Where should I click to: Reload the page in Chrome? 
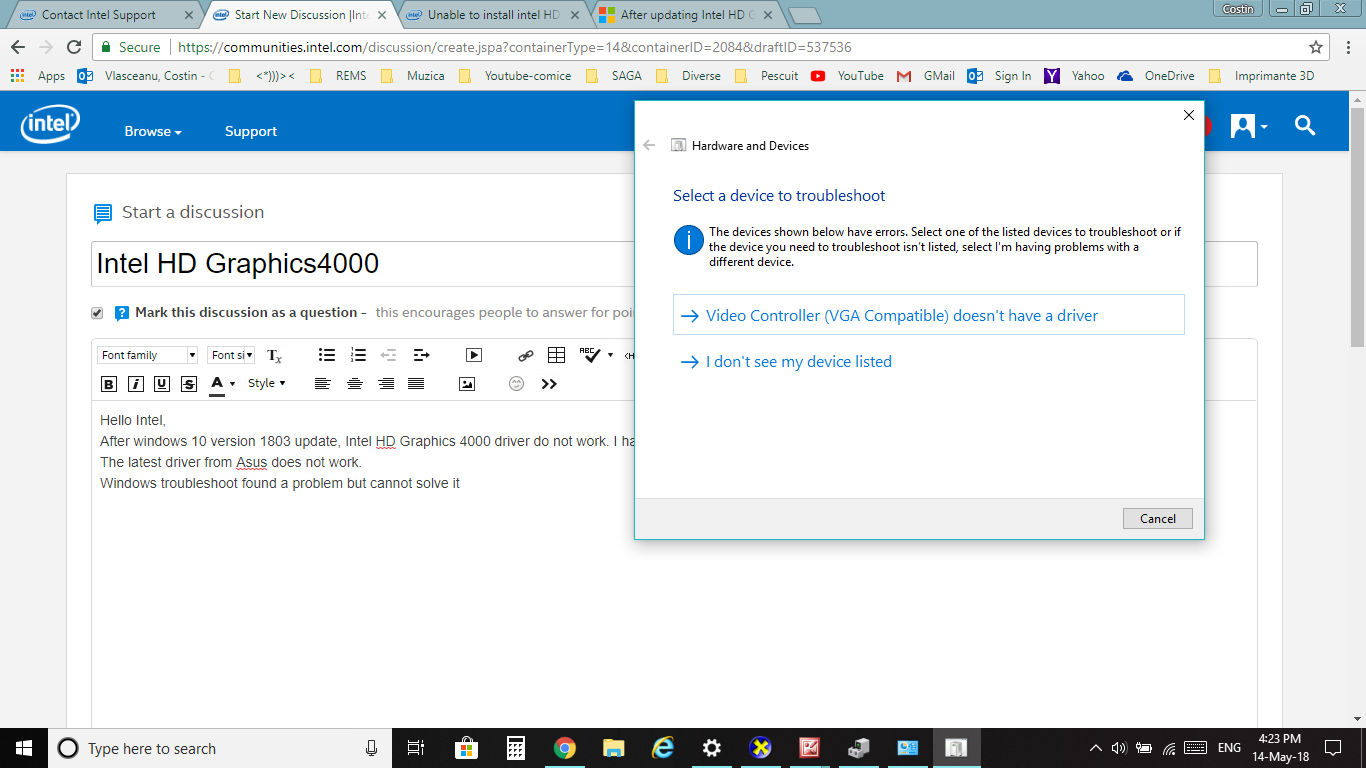pos(73,47)
